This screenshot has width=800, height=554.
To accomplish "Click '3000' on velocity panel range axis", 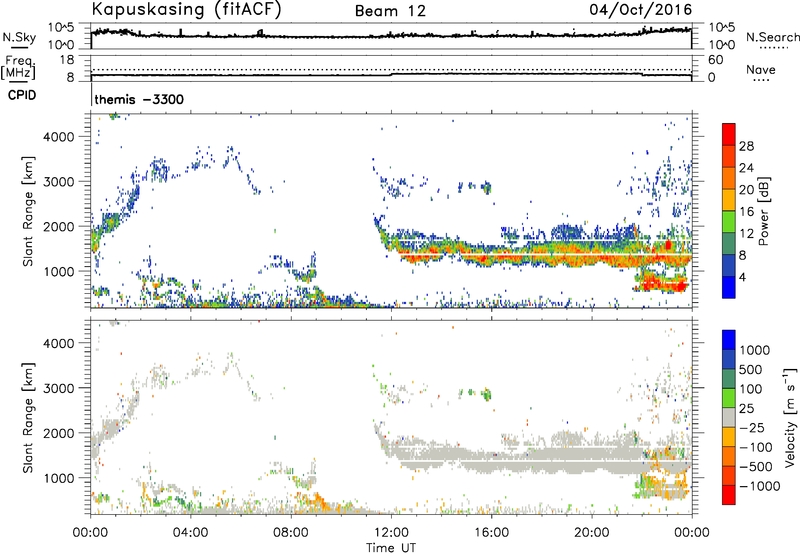I will tap(59, 388).
